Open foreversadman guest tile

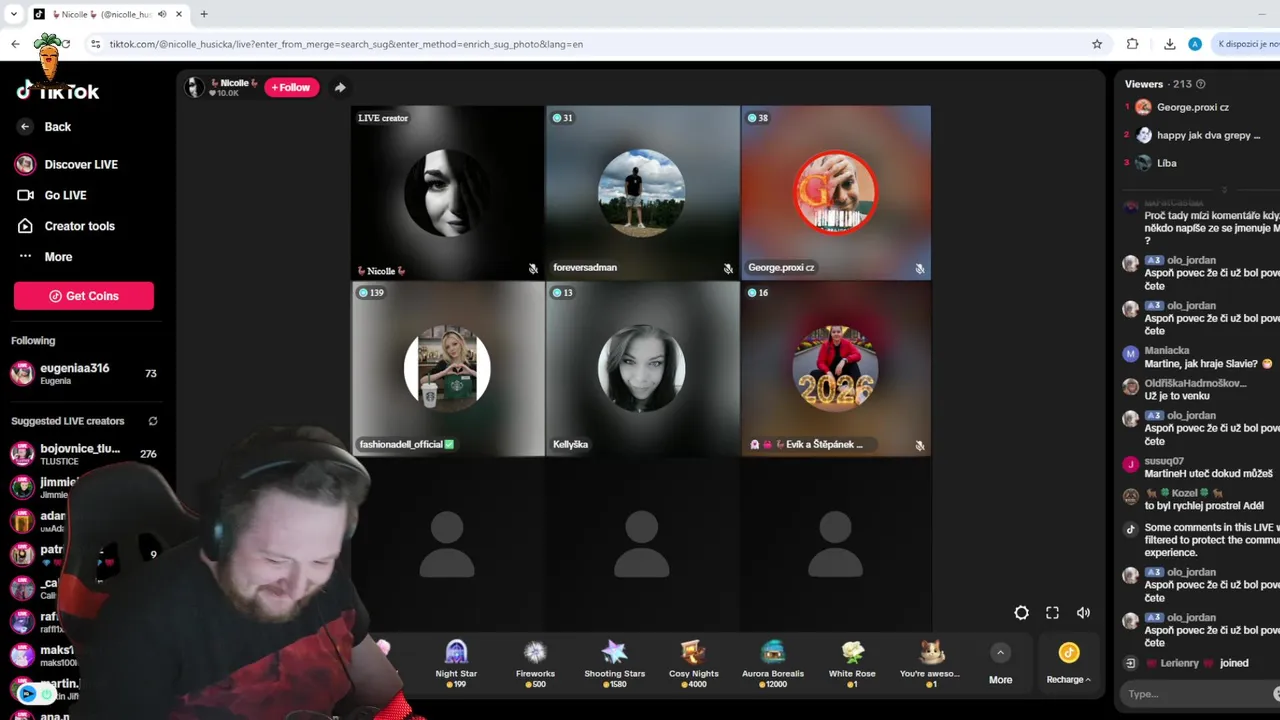642,193
